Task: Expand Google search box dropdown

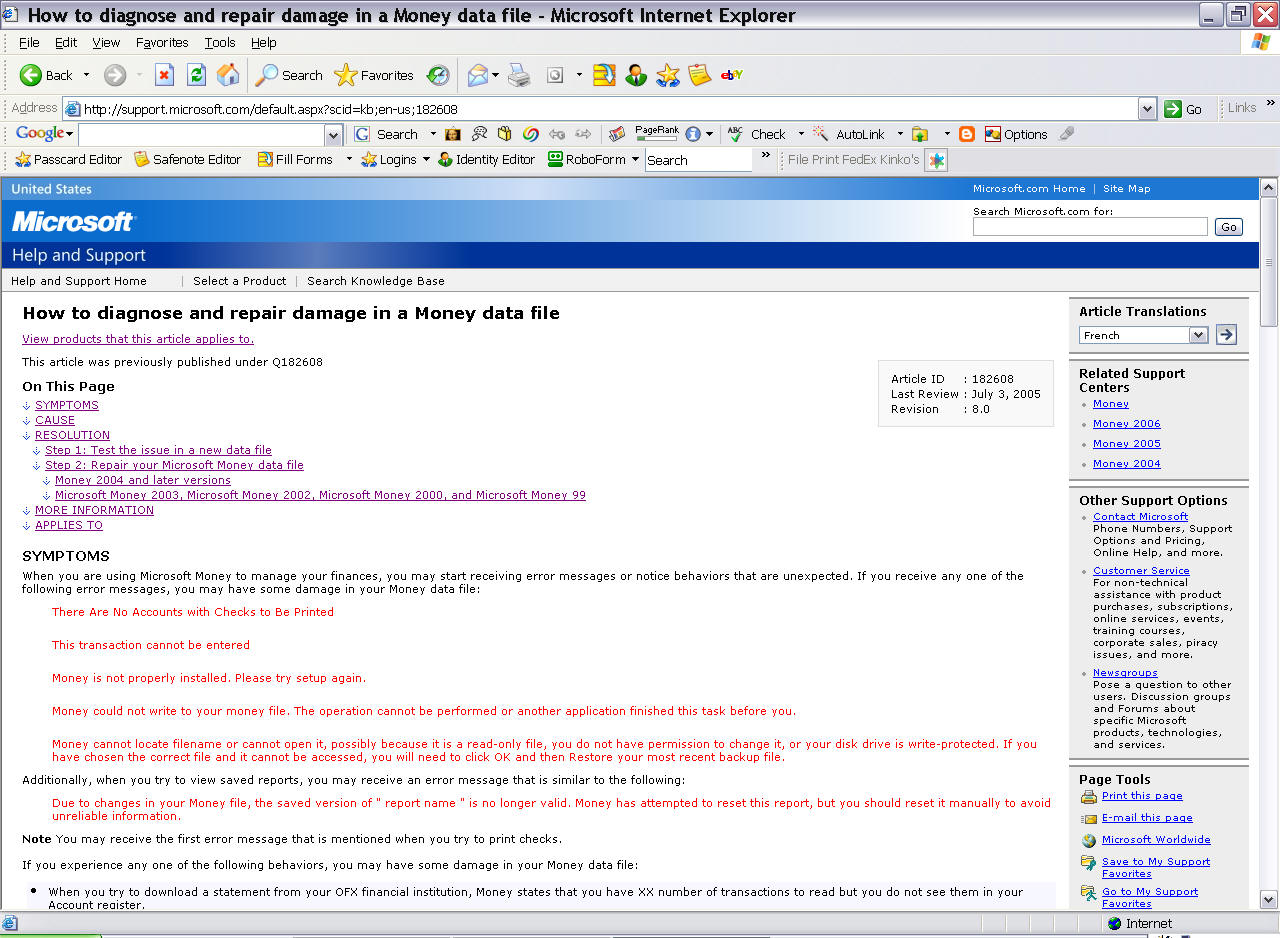Action: click(334, 134)
